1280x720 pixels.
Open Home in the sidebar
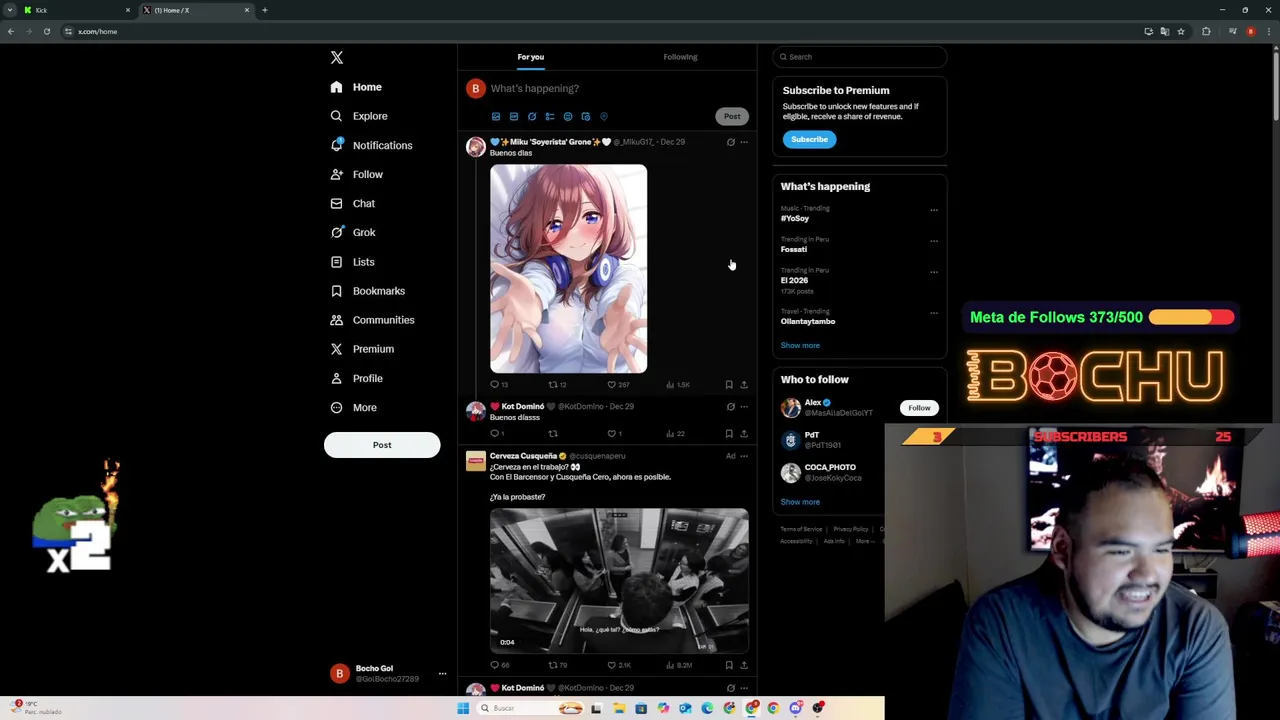(357, 87)
